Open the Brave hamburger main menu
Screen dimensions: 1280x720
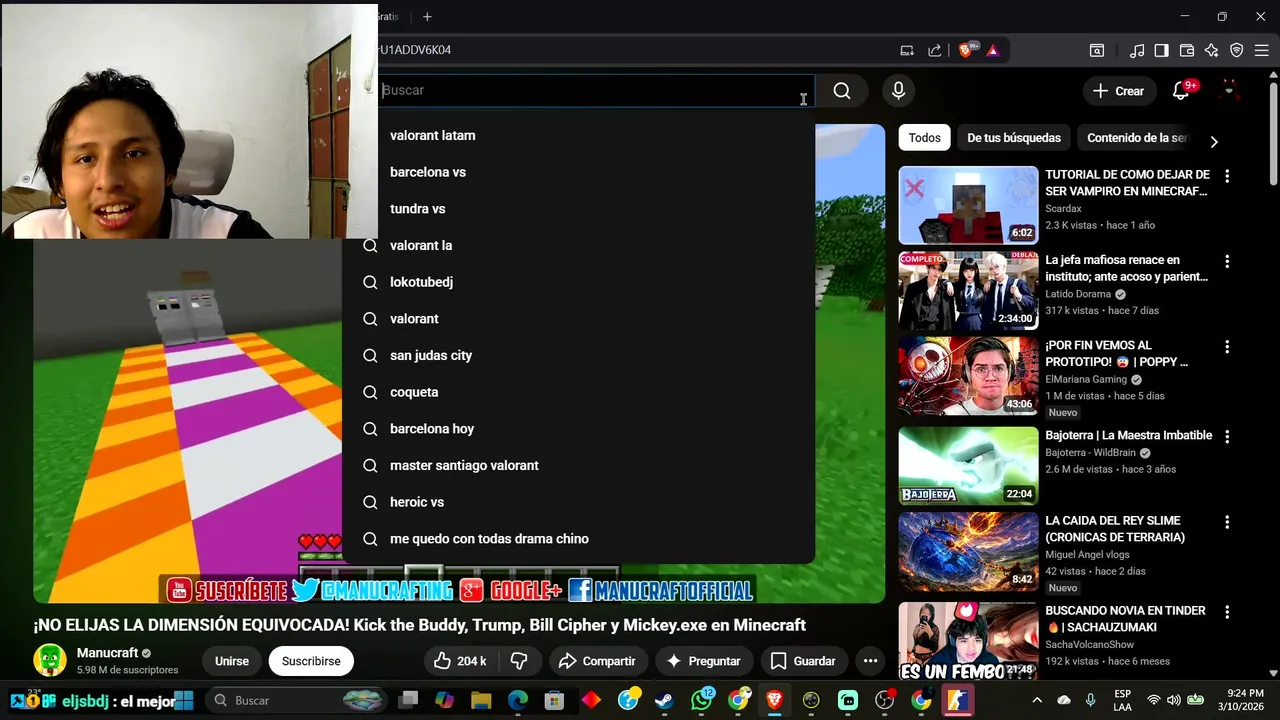[1261, 50]
